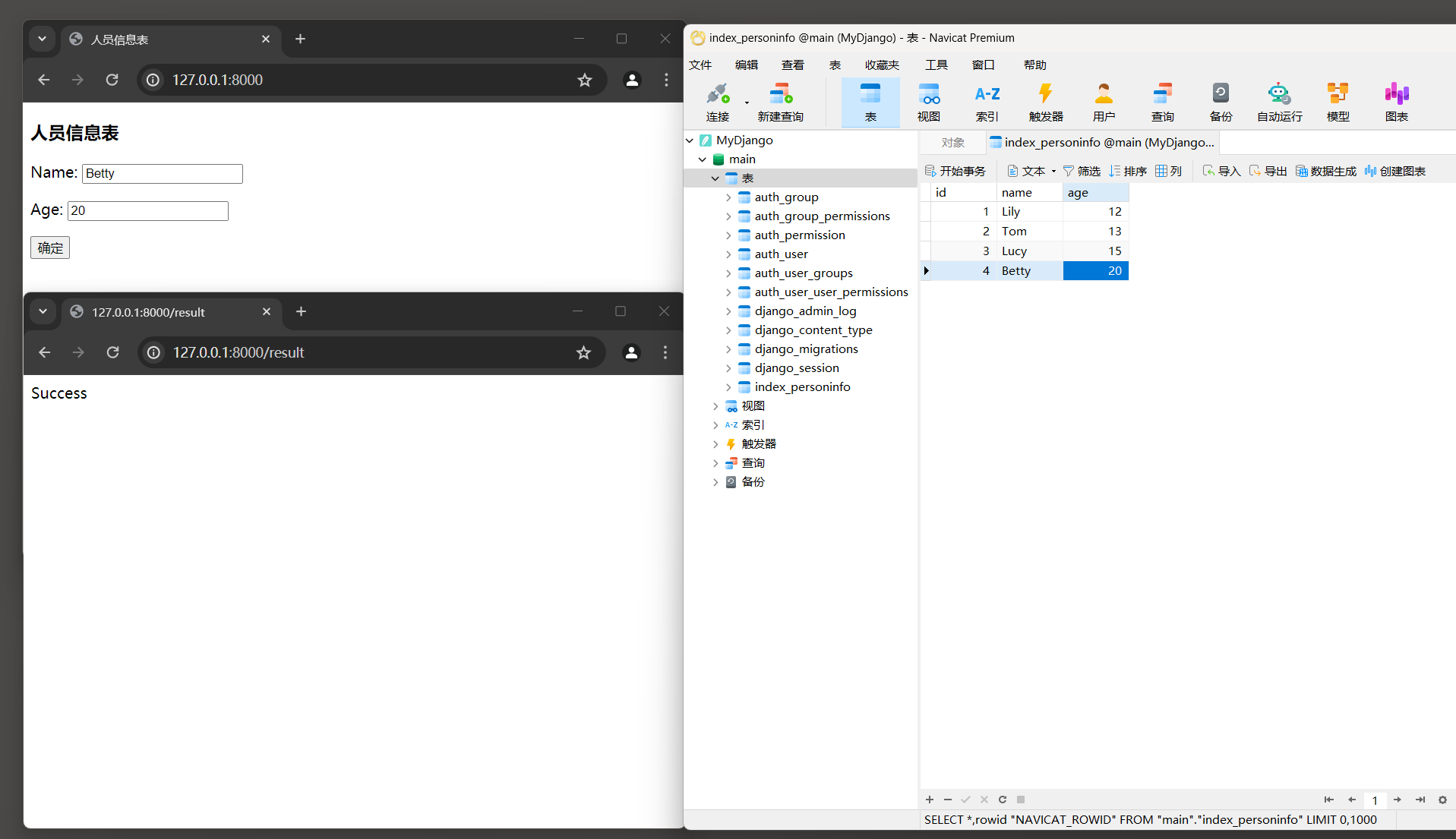Open Automation robot icon in toolbar

coord(1279,102)
